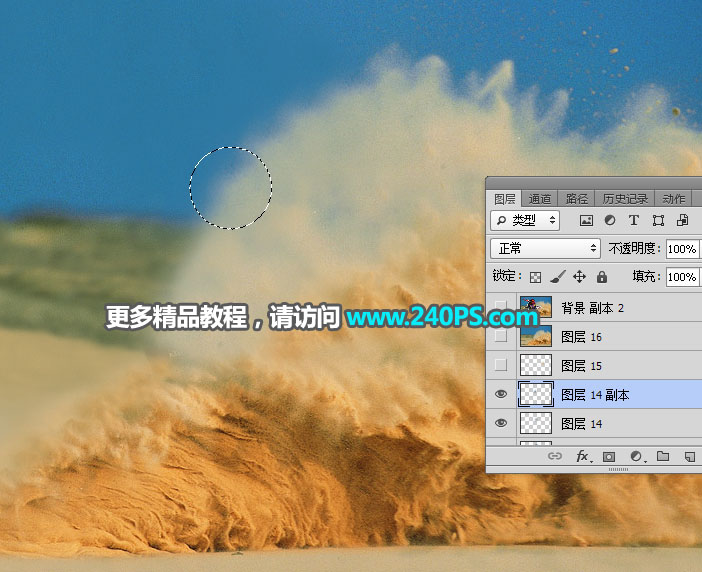Filter layers by smart object icon
Screen dimensions: 702x572
pyautogui.click(x=682, y=220)
